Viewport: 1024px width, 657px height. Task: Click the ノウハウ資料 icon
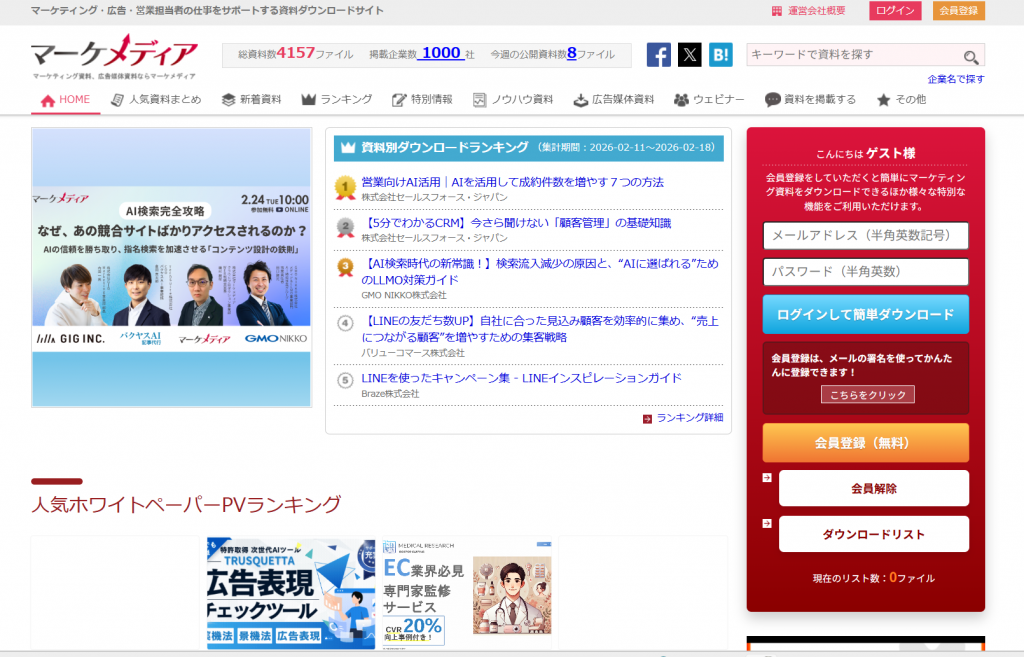click(x=479, y=100)
